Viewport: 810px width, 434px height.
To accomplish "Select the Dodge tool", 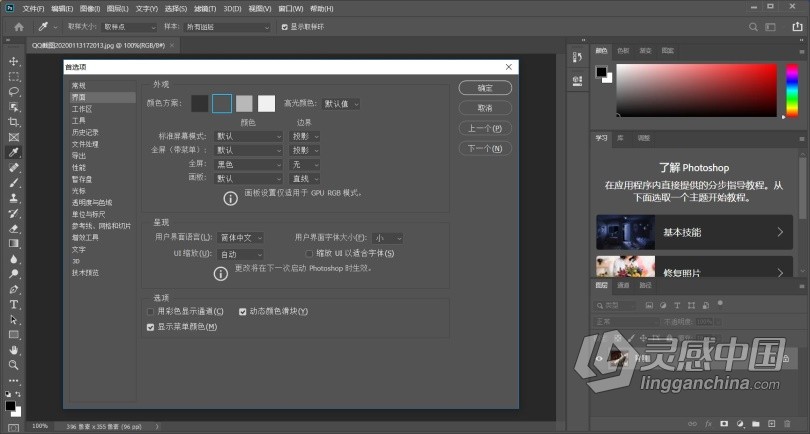I will click(14, 274).
